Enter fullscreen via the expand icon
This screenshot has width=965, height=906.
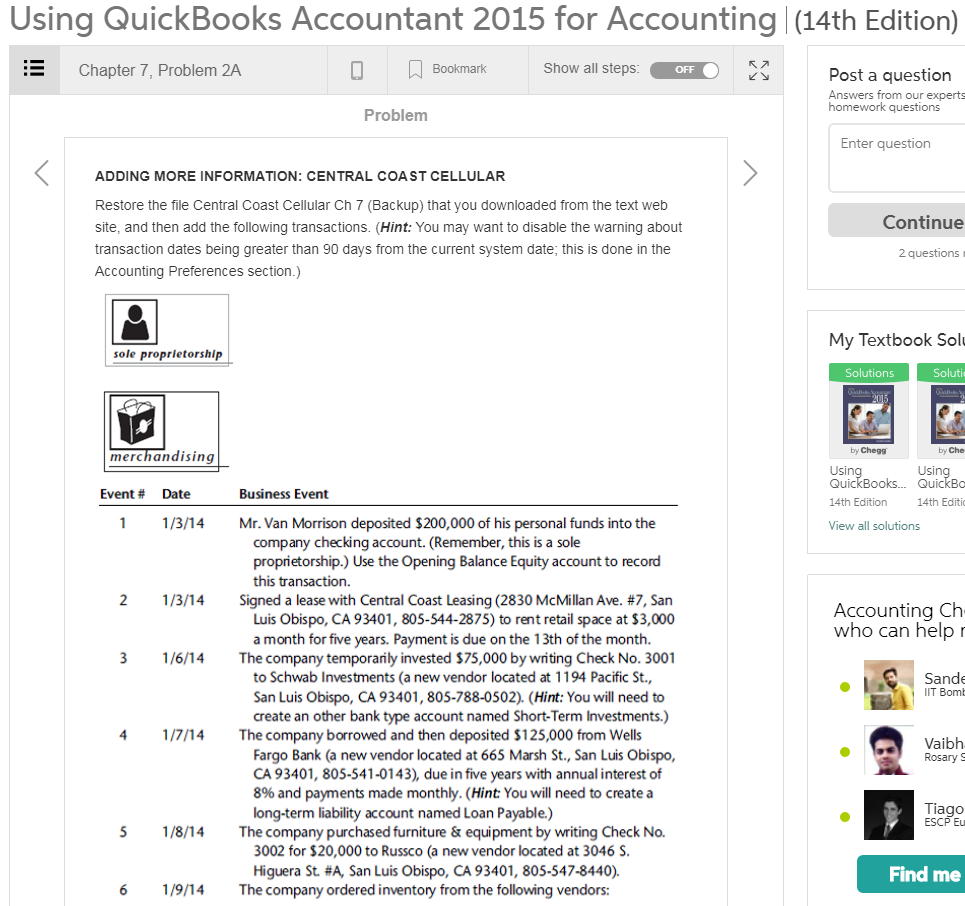click(758, 70)
